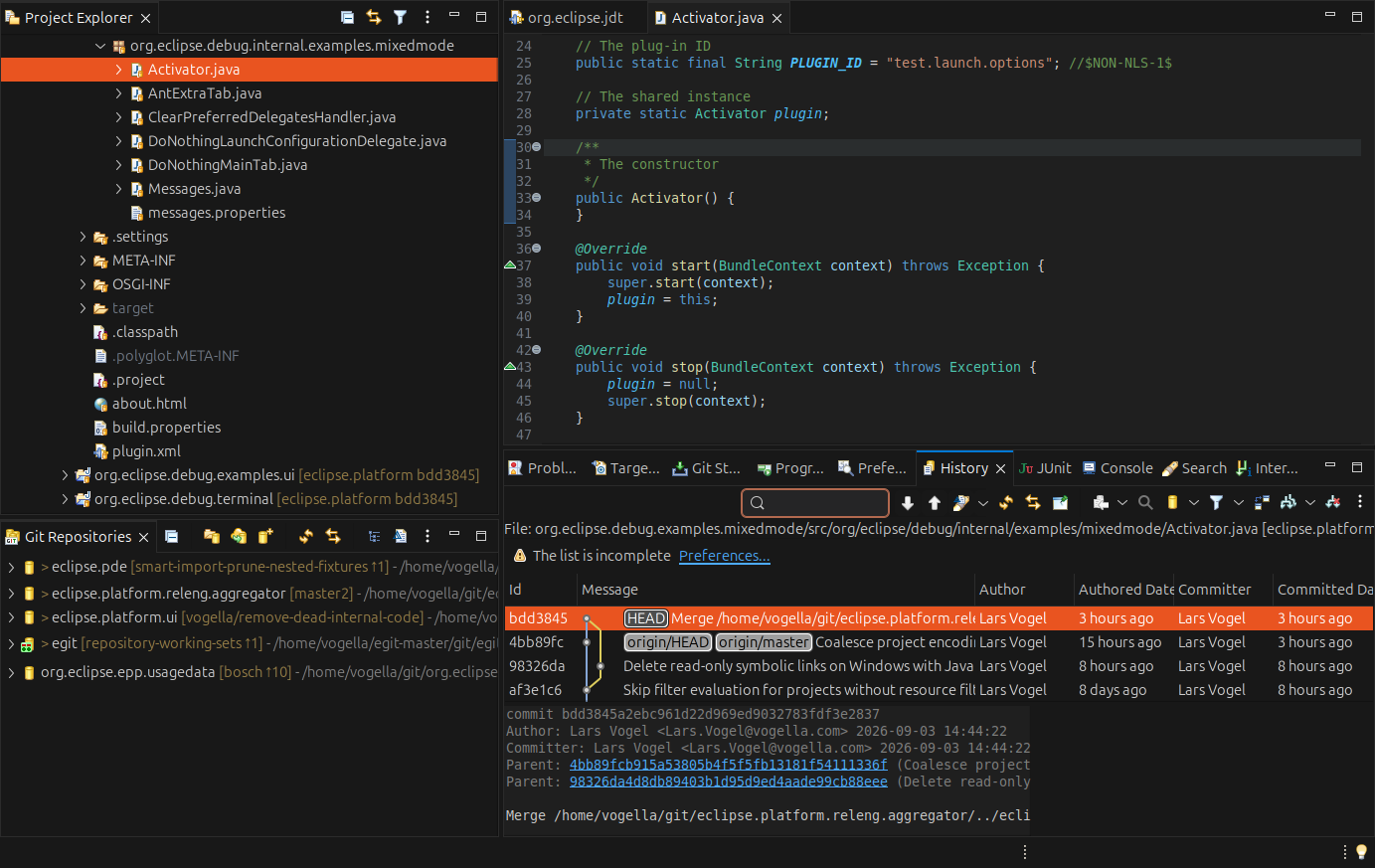Expand AntExtraTab.java node

(x=118, y=93)
